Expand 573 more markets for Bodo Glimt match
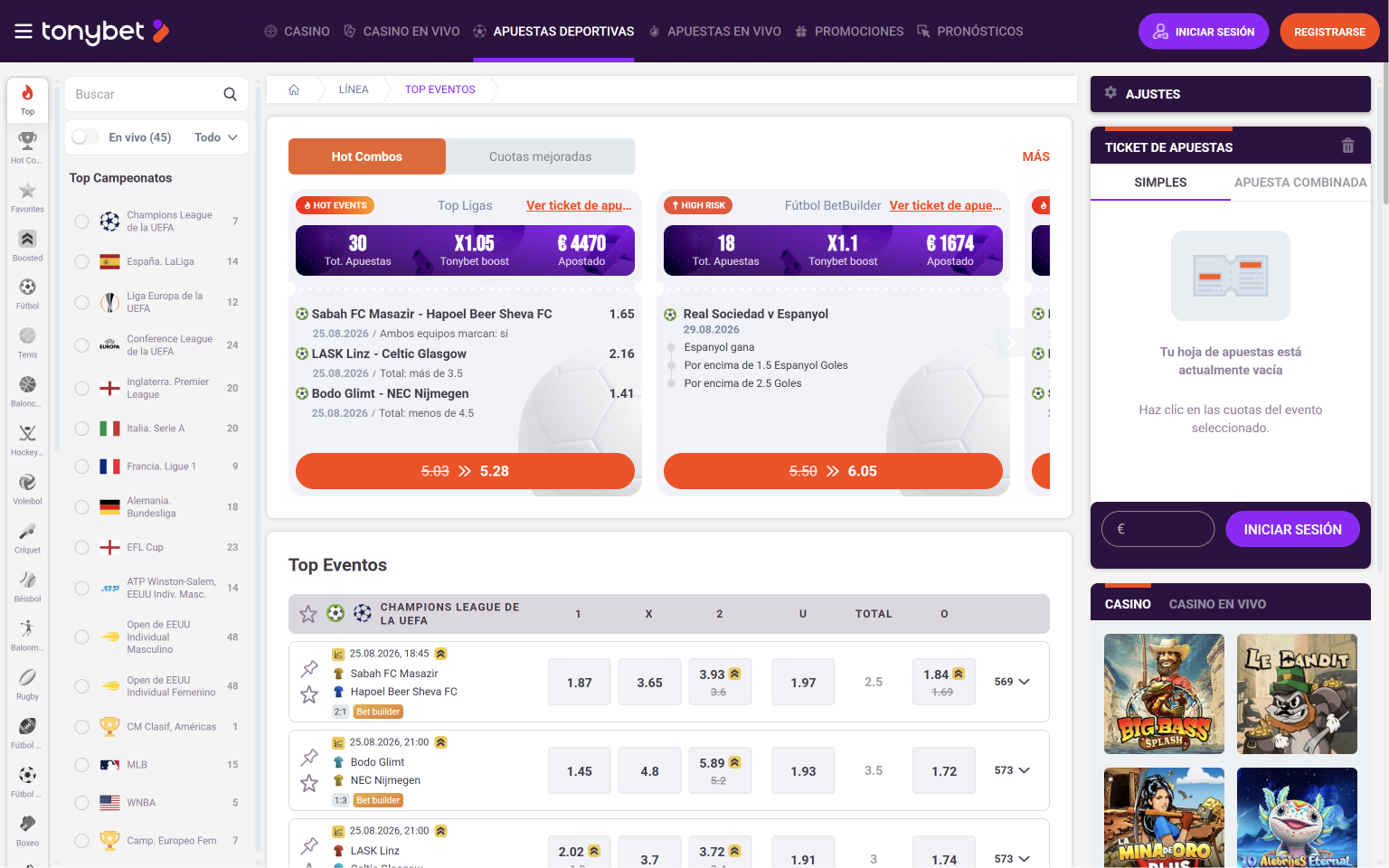This screenshot has height=868, width=1389. tap(1012, 770)
